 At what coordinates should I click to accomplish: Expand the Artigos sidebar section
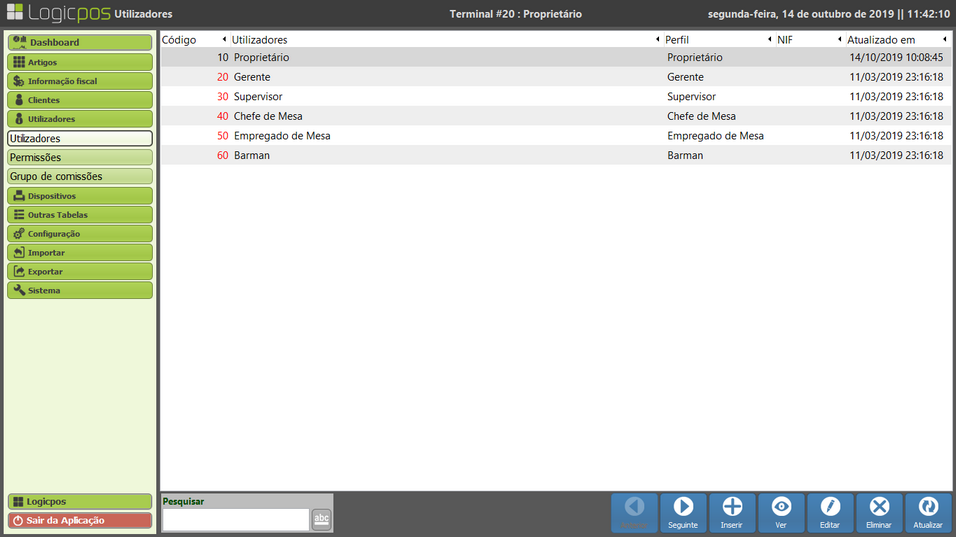point(80,62)
